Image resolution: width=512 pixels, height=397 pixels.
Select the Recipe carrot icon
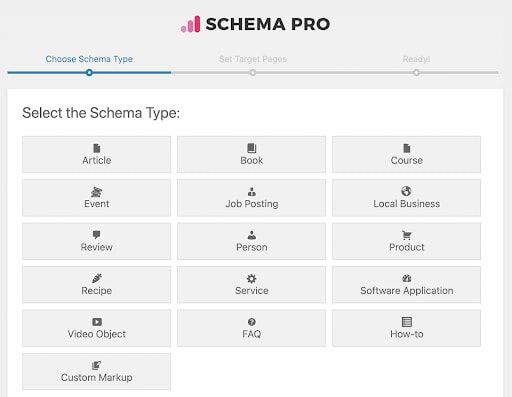[x=97, y=278]
